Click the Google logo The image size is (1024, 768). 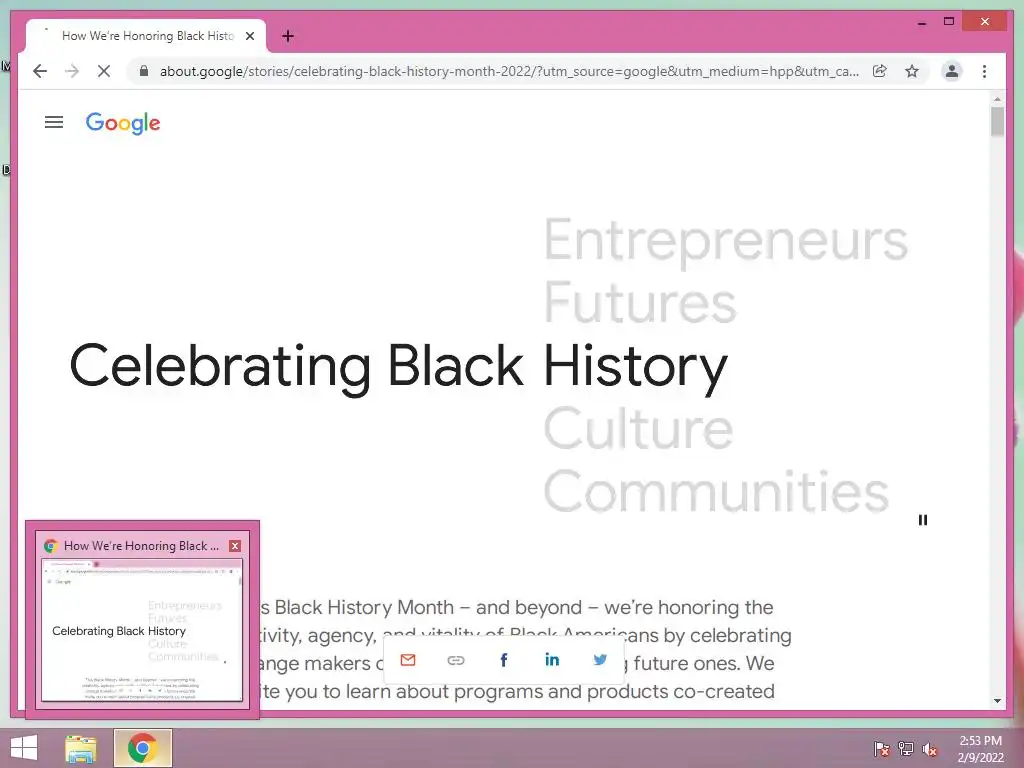tap(123, 123)
